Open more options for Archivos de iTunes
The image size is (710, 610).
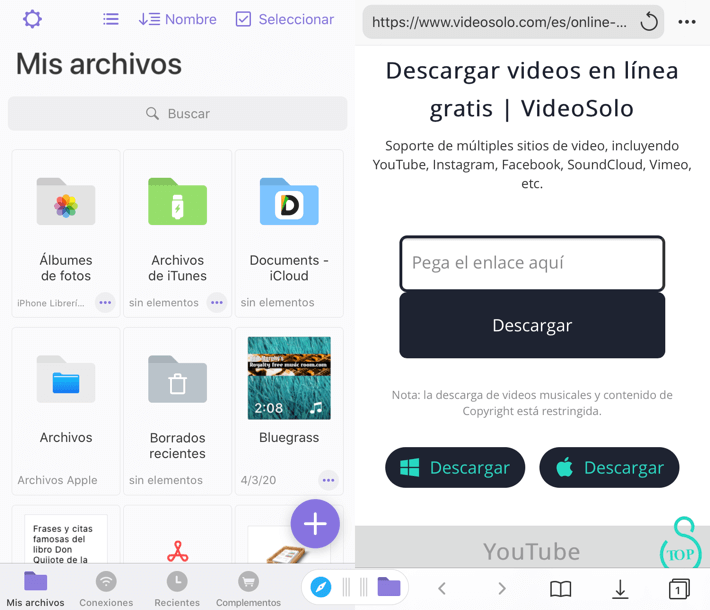click(x=217, y=303)
